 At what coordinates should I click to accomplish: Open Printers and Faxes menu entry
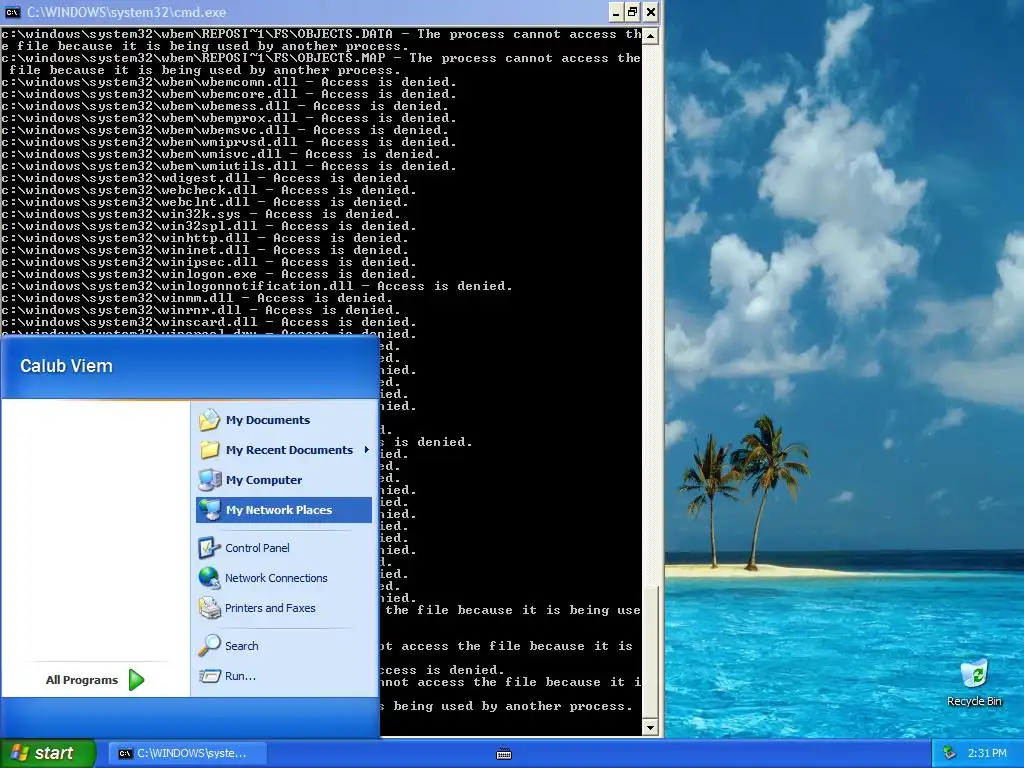(x=283, y=608)
